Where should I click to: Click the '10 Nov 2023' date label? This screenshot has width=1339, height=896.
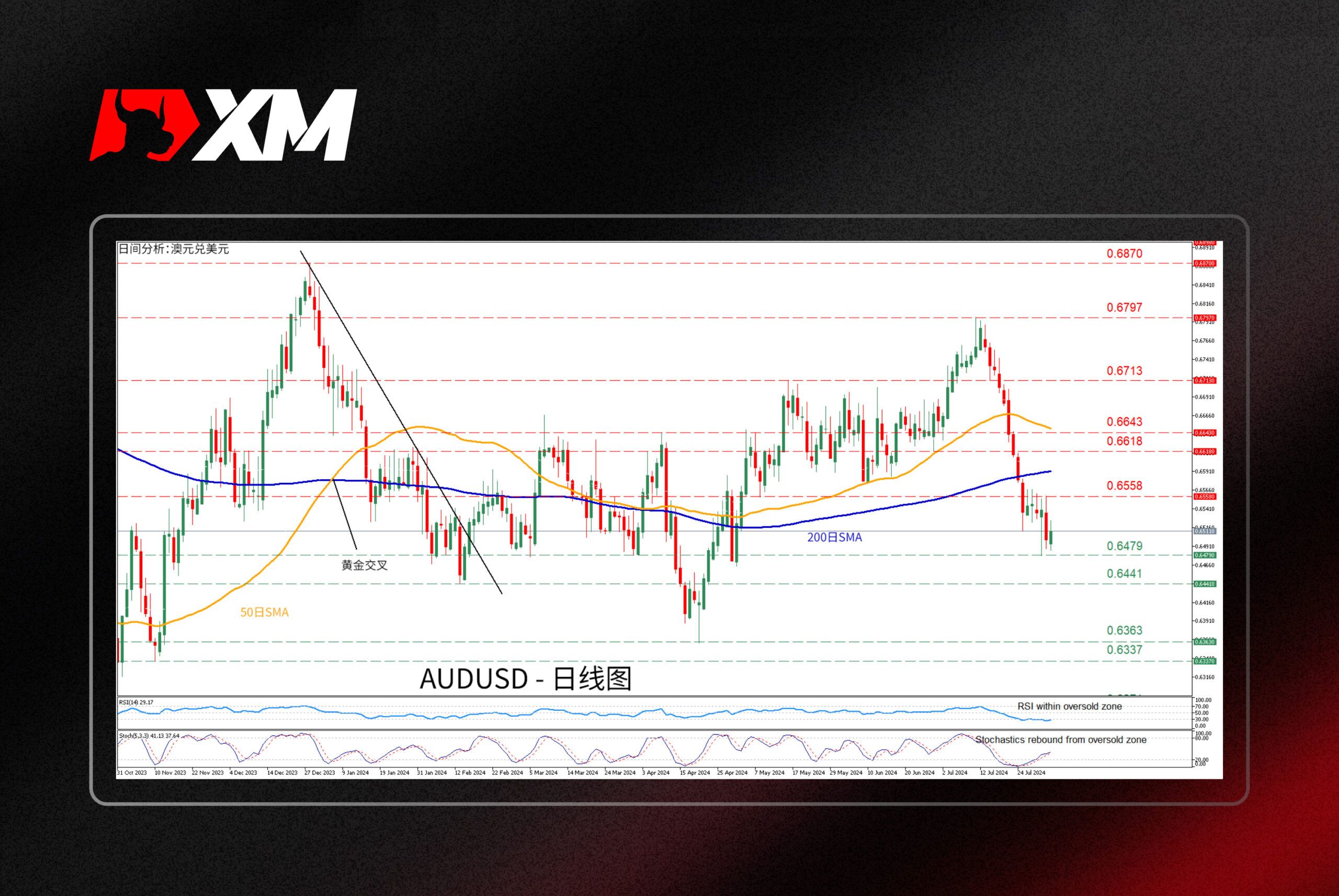170,773
